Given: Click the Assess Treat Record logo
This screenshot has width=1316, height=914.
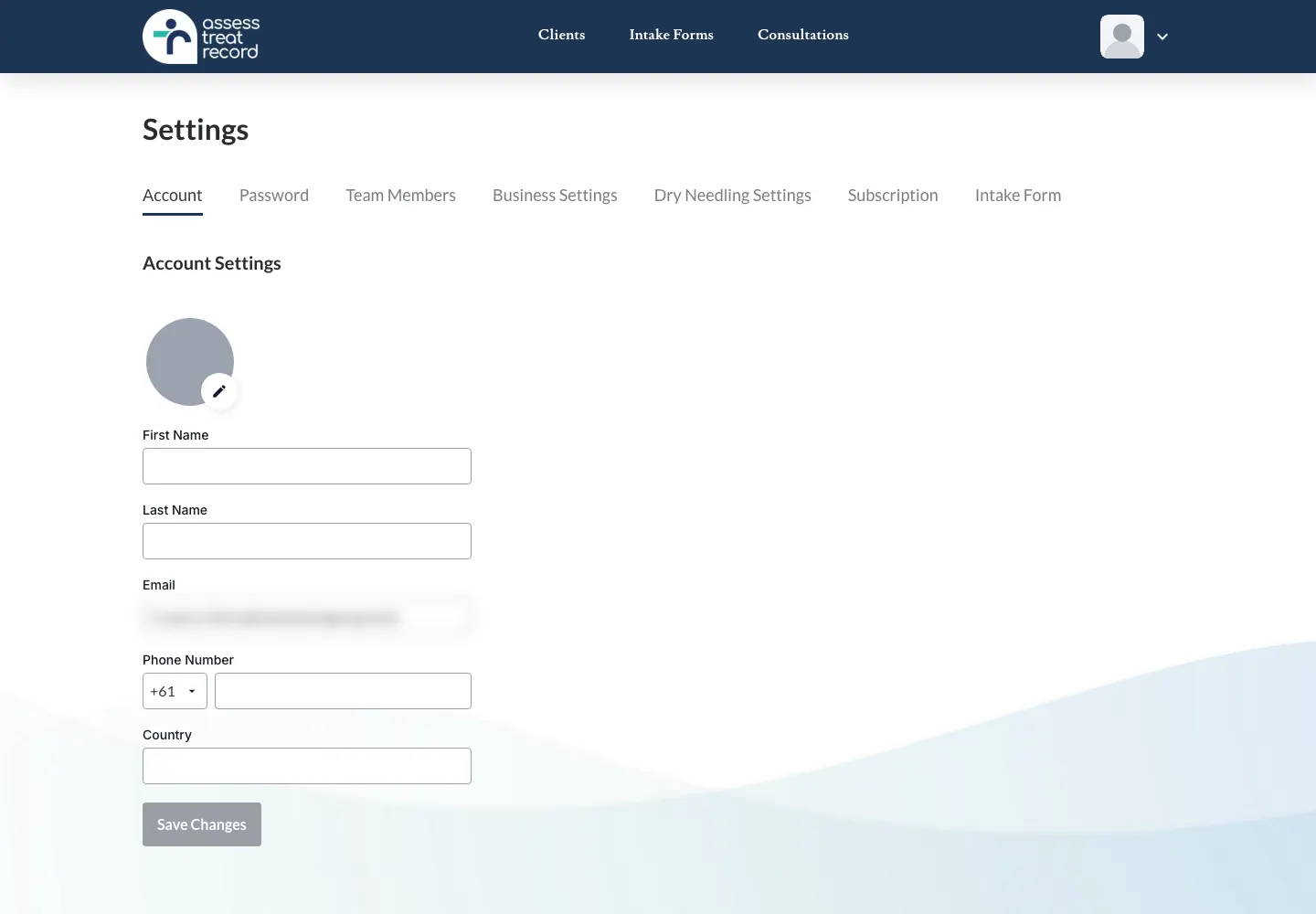Looking at the screenshot, I should pos(202,37).
